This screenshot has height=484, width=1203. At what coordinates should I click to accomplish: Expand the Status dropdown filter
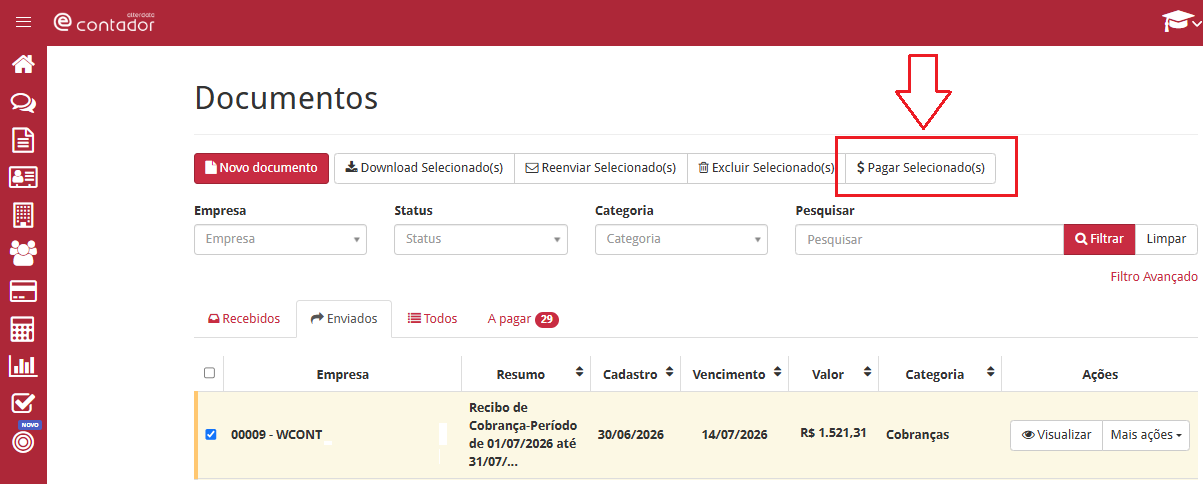coord(481,239)
